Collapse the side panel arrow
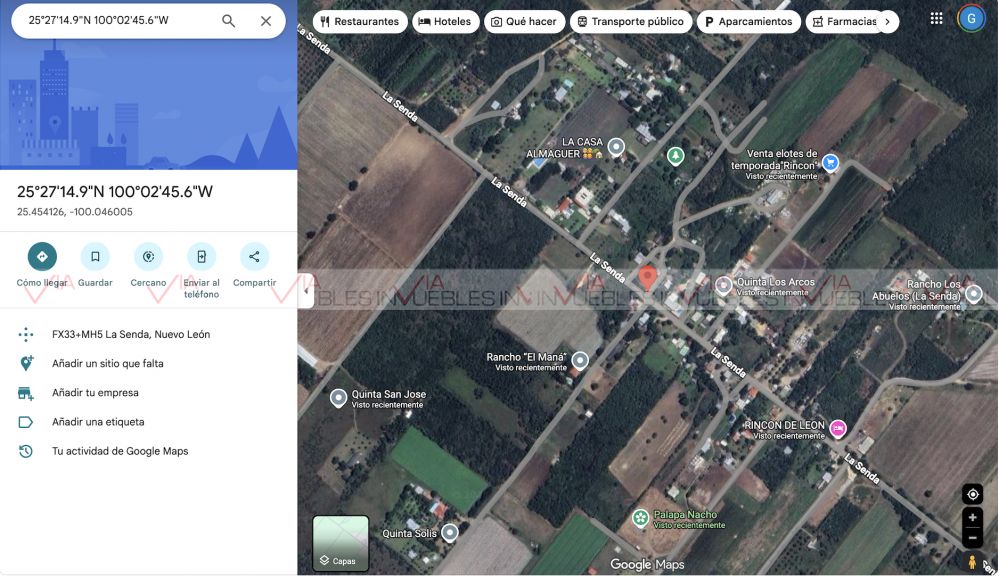The width and height of the screenshot is (999, 578). [306, 291]
